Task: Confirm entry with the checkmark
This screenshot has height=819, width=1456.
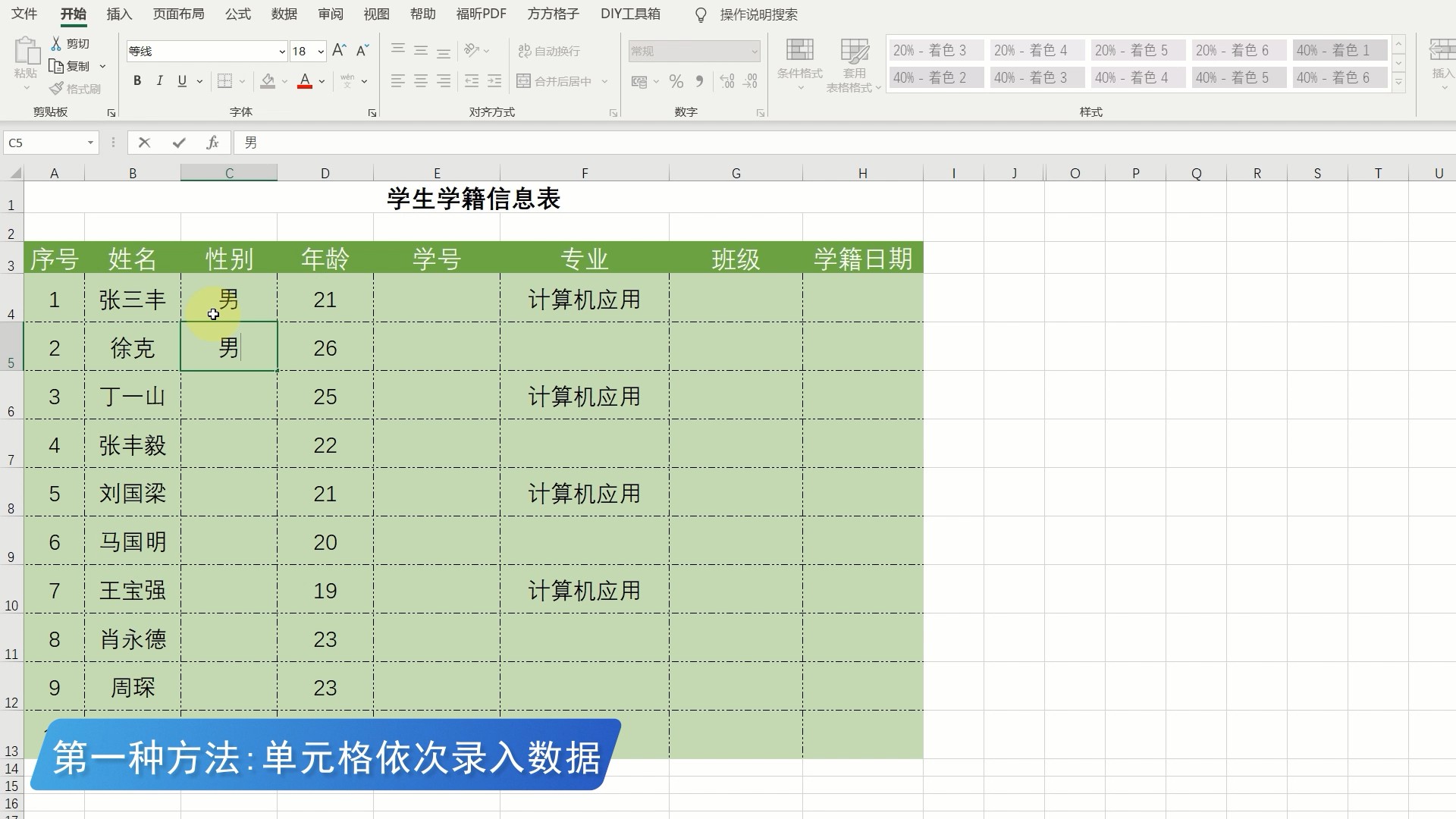Action: pyautogui.click(x=179, y=143)
